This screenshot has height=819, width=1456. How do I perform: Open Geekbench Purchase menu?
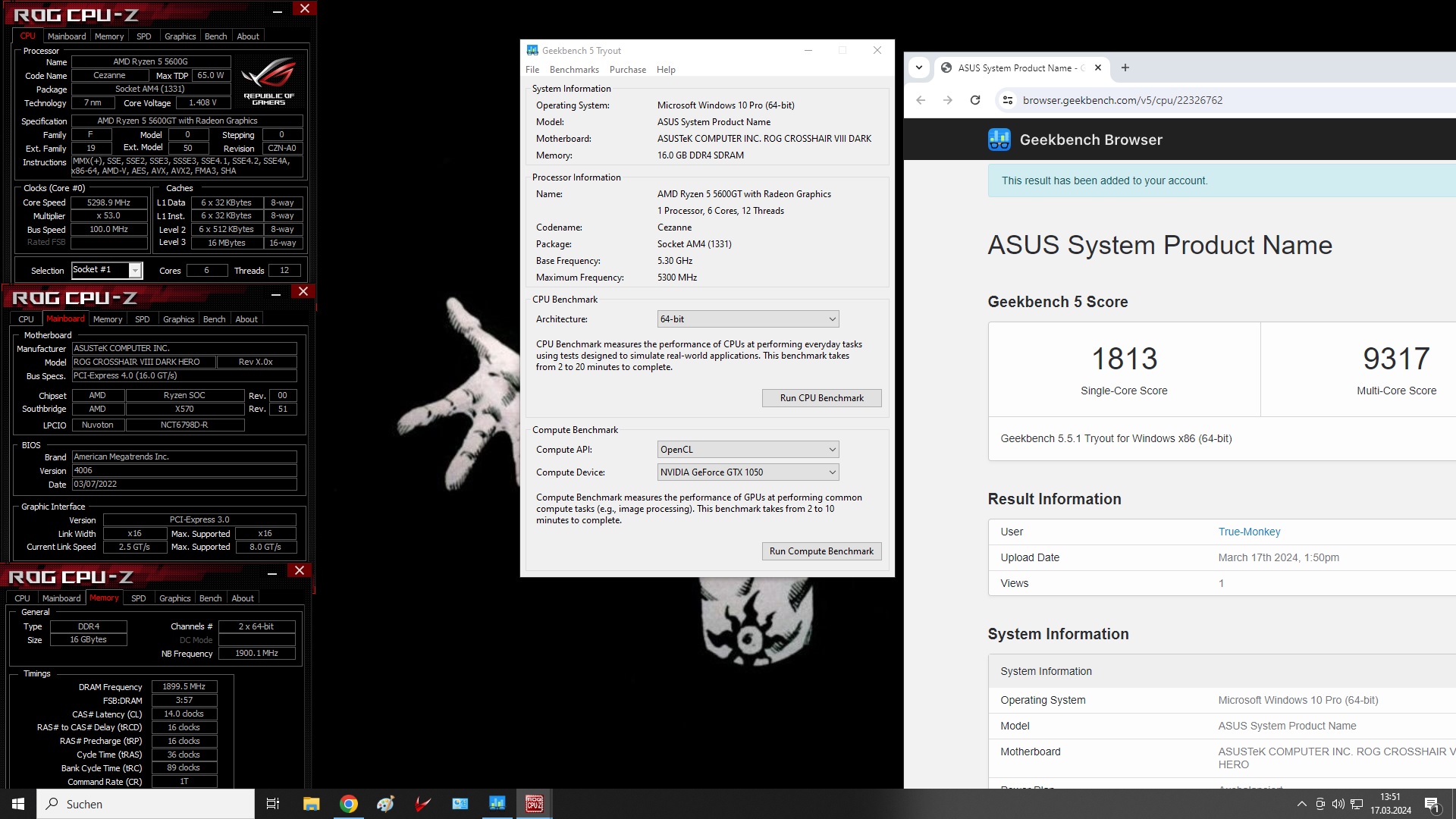628,70
